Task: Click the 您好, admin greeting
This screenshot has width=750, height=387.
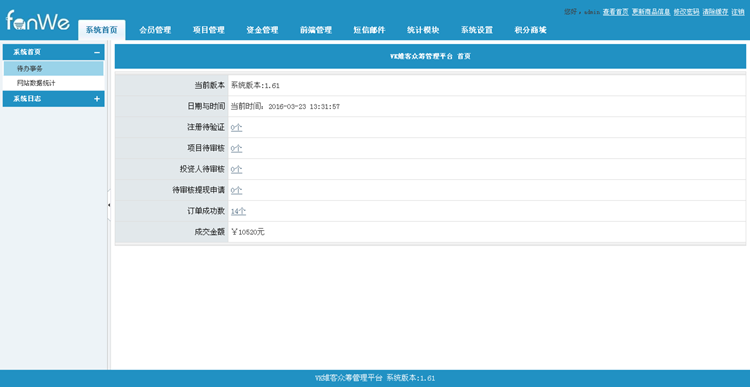Action: tap(582, 12)
